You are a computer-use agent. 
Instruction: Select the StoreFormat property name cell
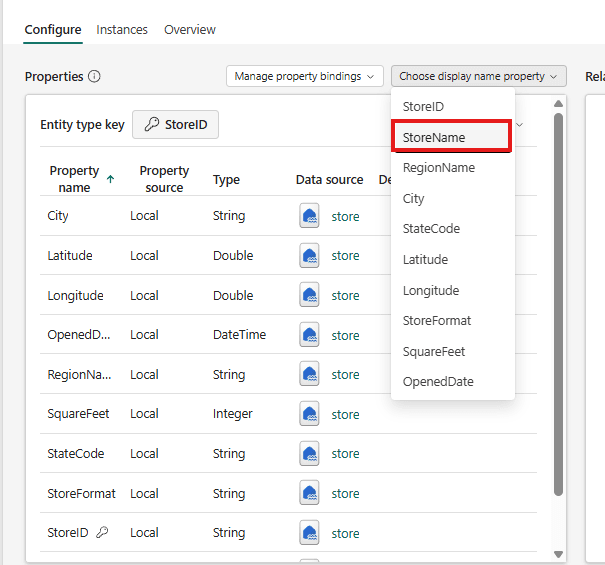pos(81,493)
